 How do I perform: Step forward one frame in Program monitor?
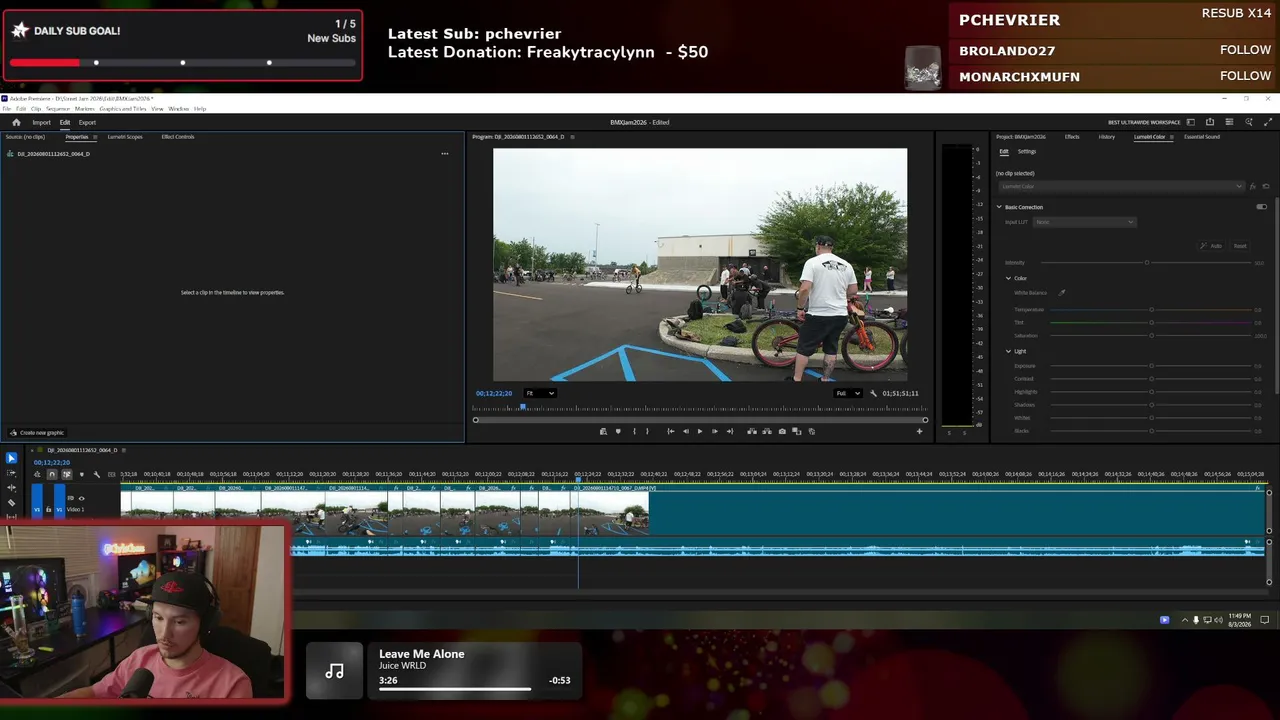714,431
